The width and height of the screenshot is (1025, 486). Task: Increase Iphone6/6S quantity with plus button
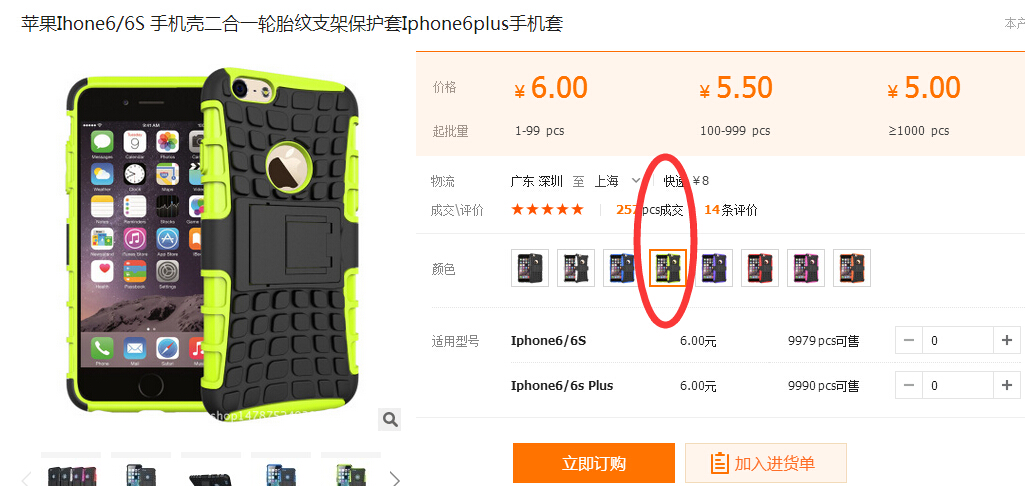(1007, 341)
